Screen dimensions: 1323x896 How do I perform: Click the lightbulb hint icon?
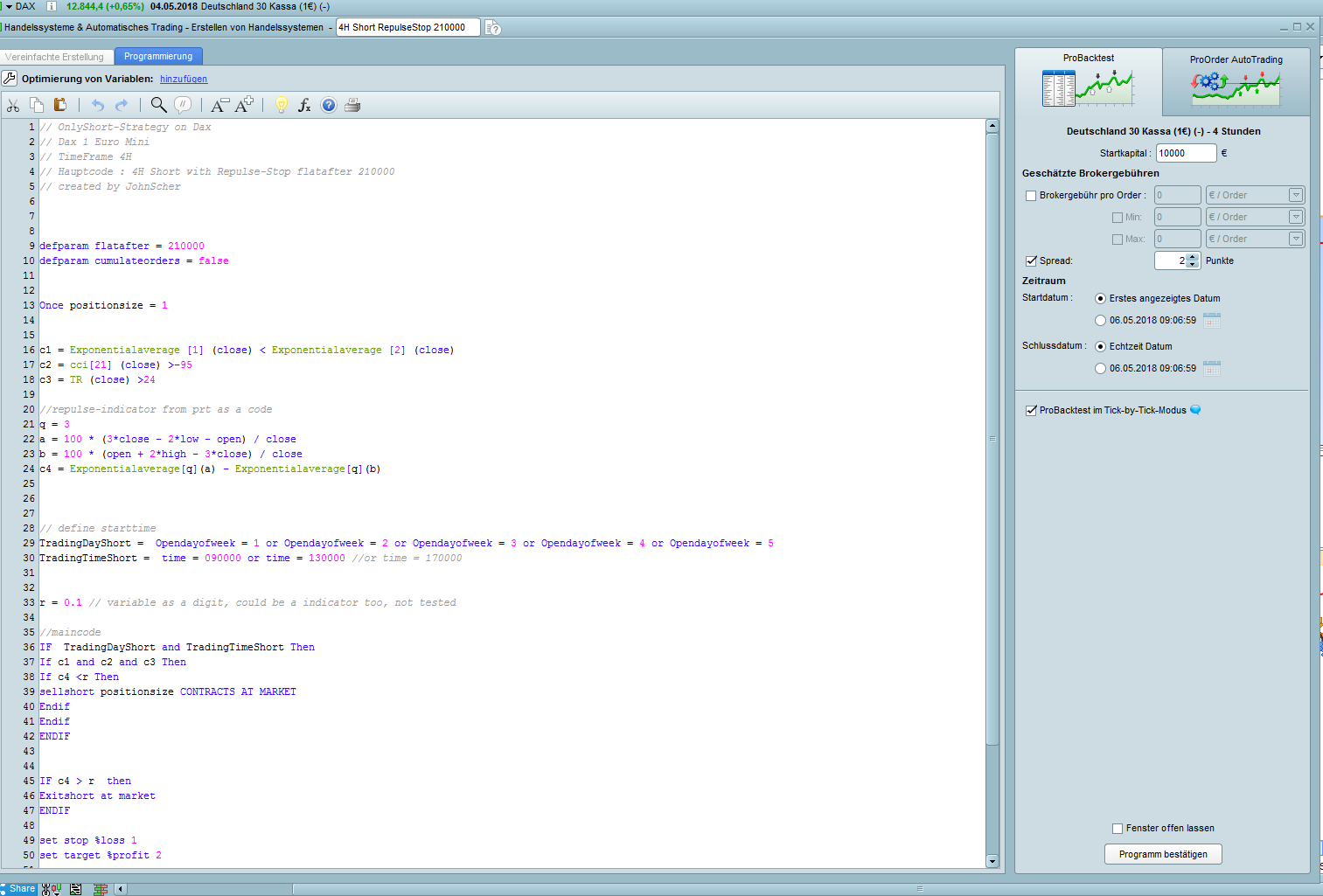point(282,105)
